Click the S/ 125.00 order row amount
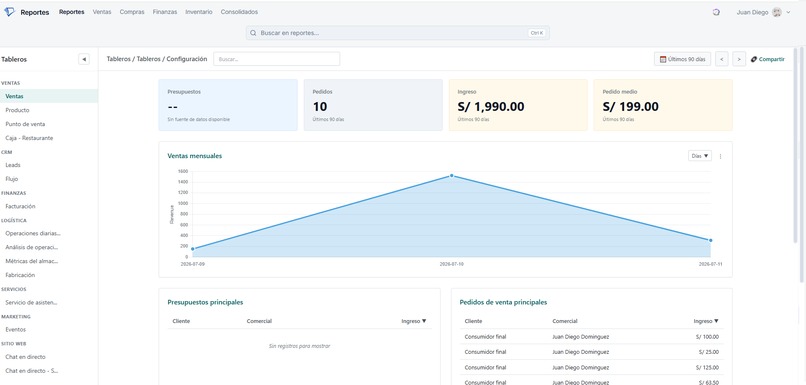 708,368
